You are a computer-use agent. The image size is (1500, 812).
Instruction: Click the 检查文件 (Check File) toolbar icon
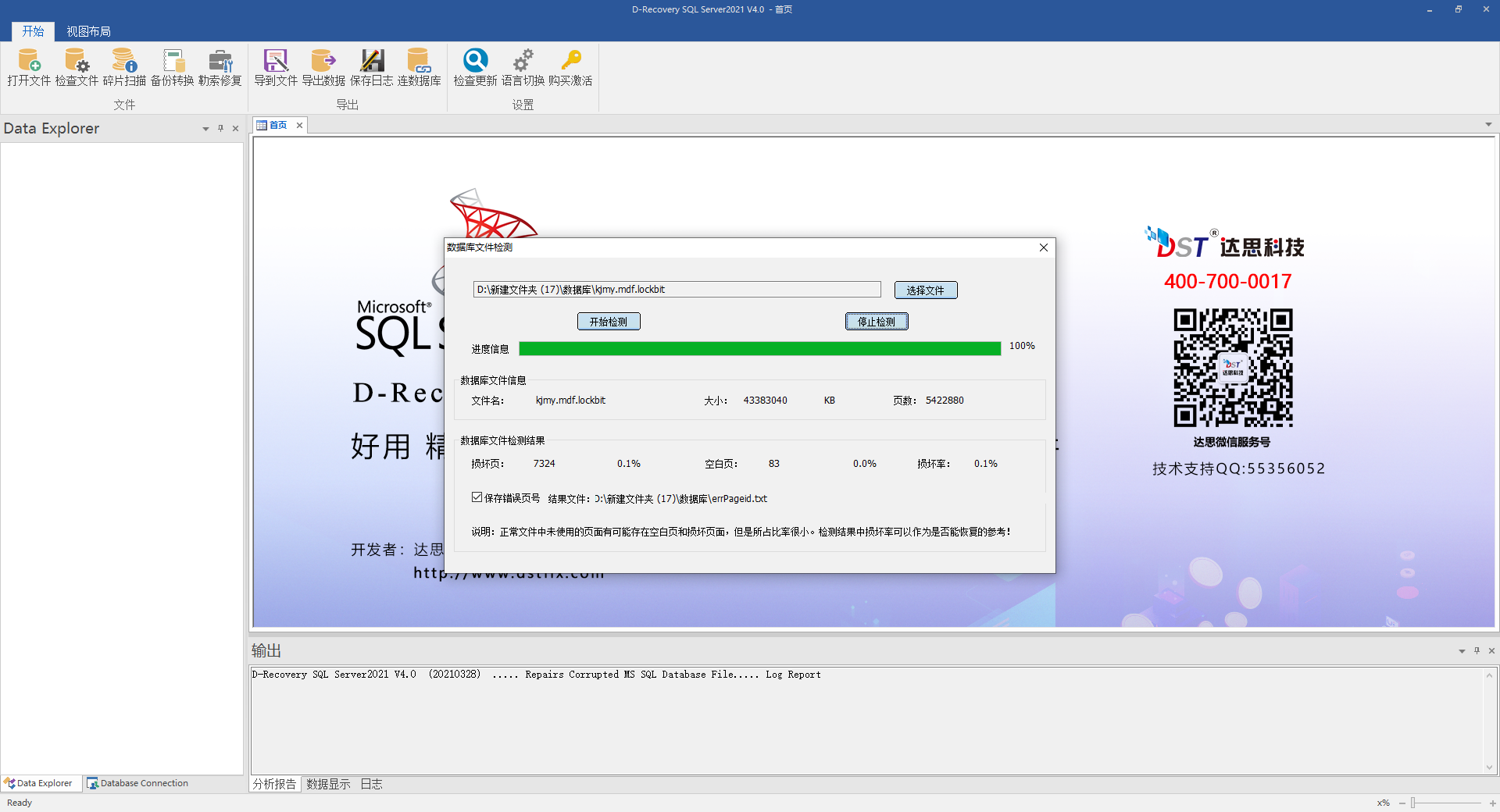(x=77, y=67)
